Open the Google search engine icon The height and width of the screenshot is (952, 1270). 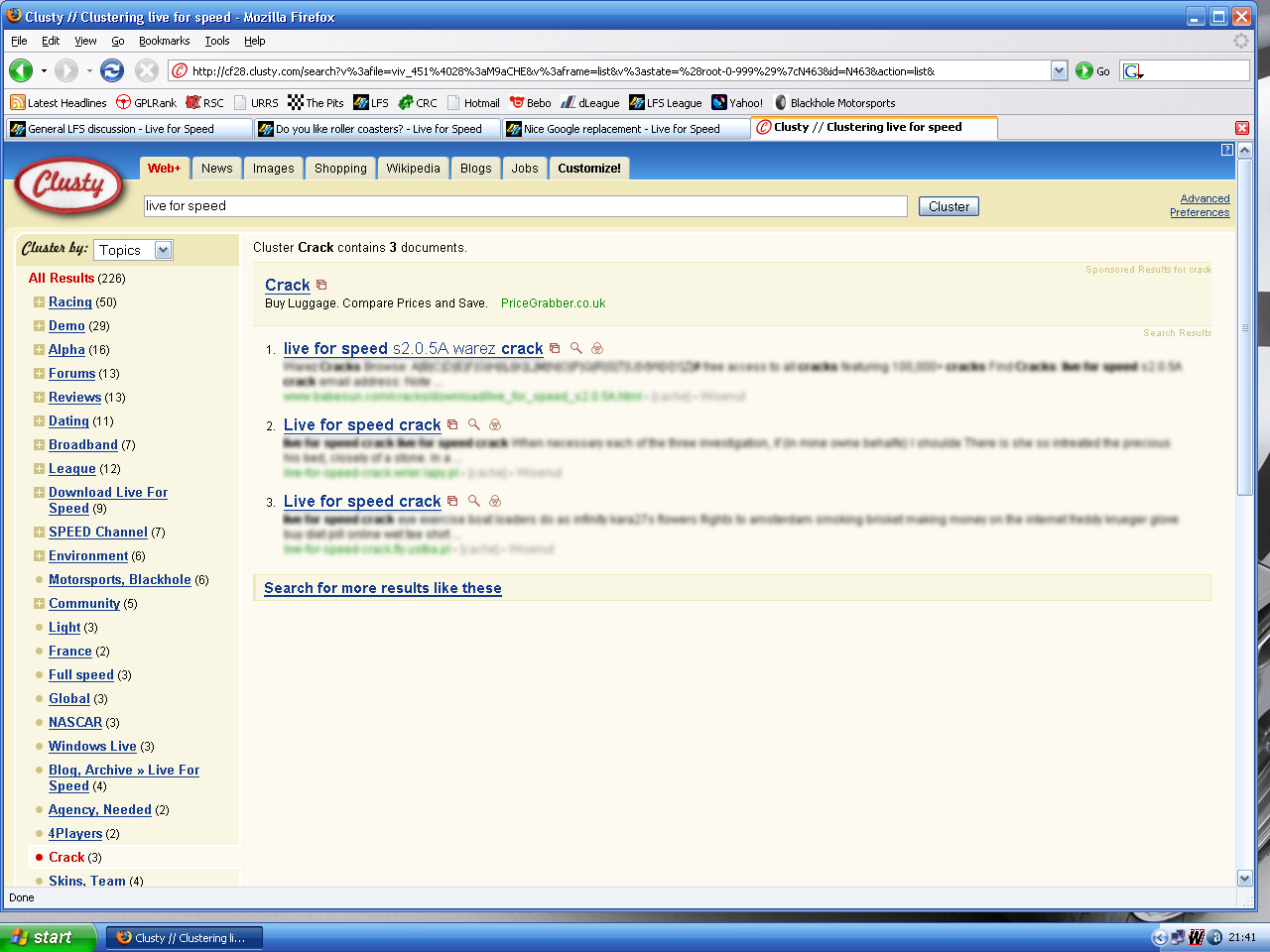(1133, 71)
